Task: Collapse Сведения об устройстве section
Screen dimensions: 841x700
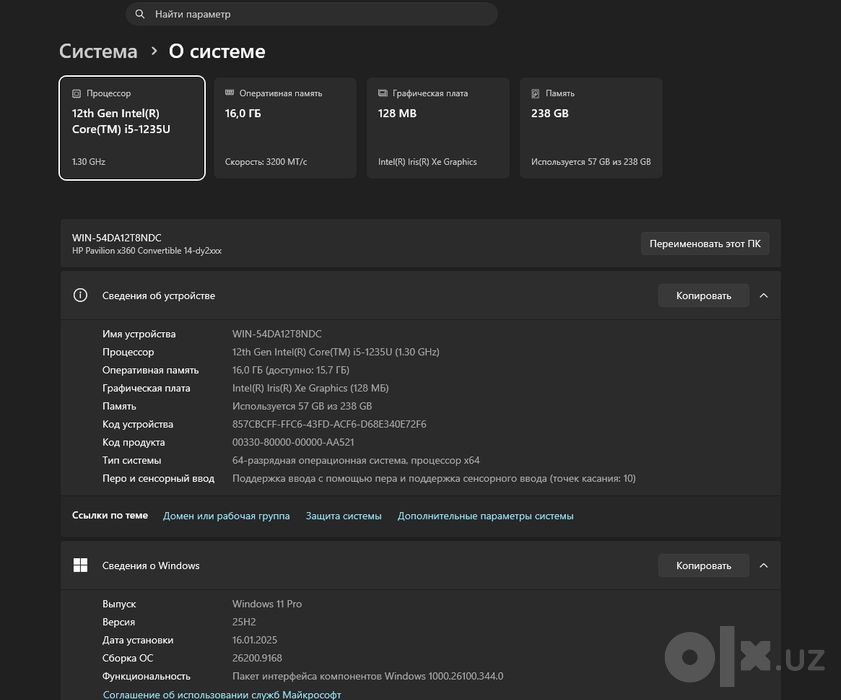Action: (x=764, y=296)
